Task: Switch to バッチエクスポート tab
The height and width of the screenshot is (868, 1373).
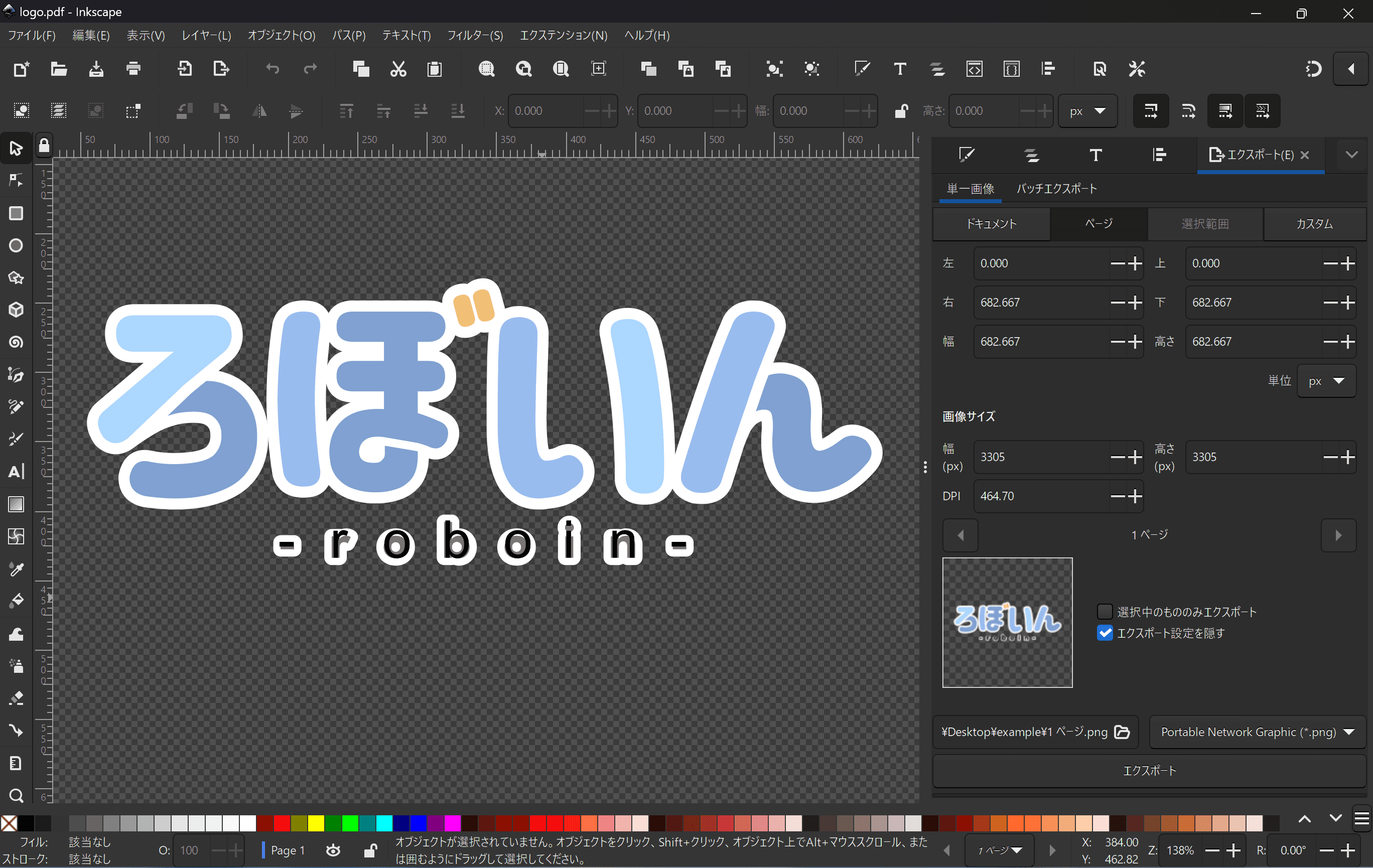Action: (1056, 188)
